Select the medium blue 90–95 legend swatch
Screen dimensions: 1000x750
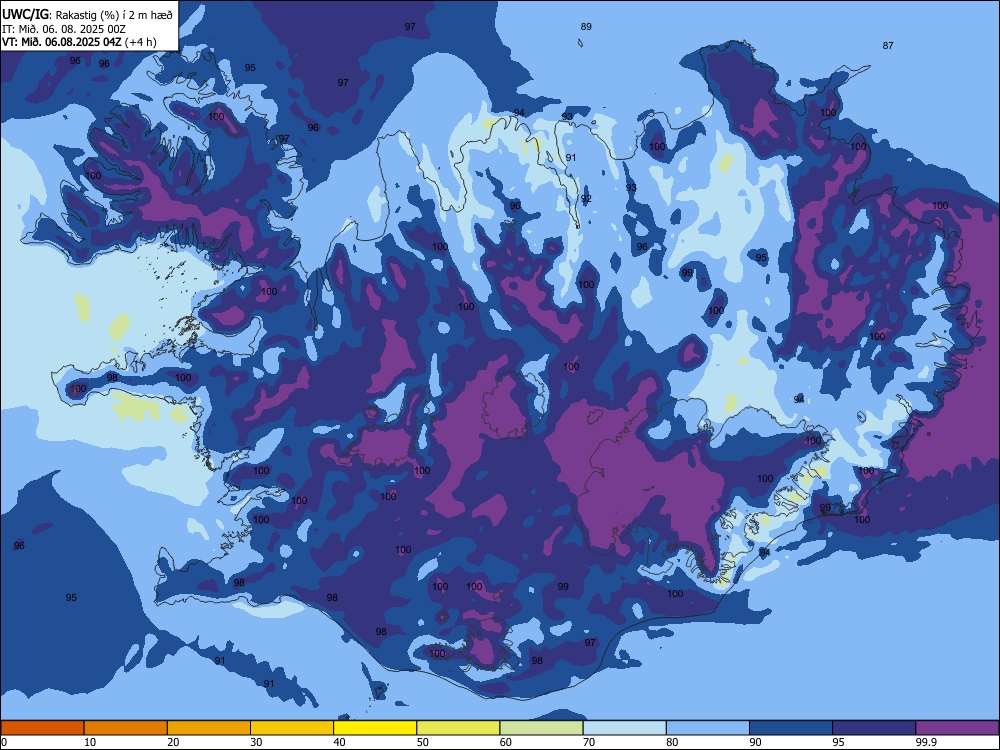coord(791,728)
